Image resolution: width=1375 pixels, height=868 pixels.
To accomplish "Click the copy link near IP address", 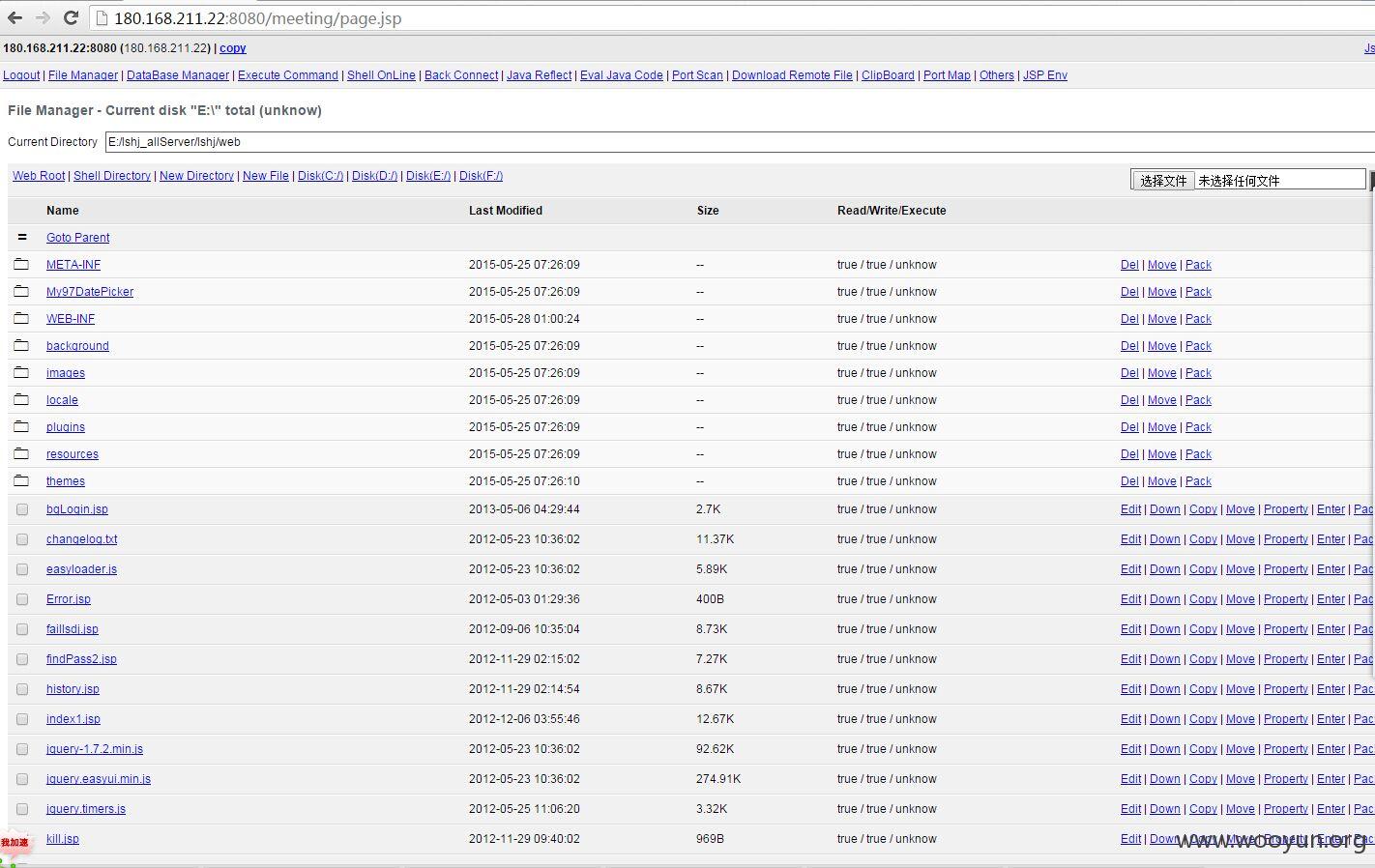I will [233, 48].
